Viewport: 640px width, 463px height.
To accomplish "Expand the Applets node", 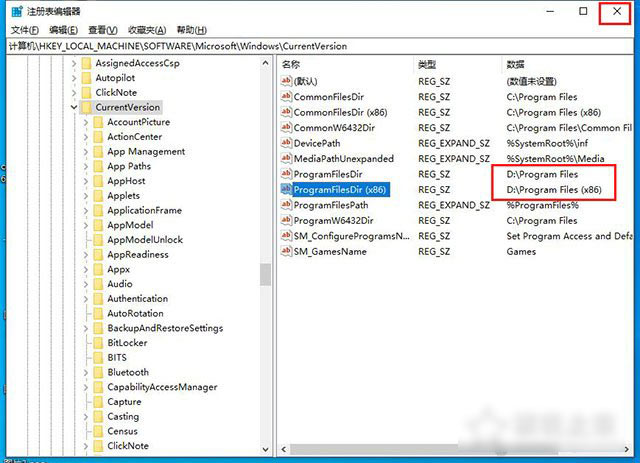I will (x=86, y=196).
